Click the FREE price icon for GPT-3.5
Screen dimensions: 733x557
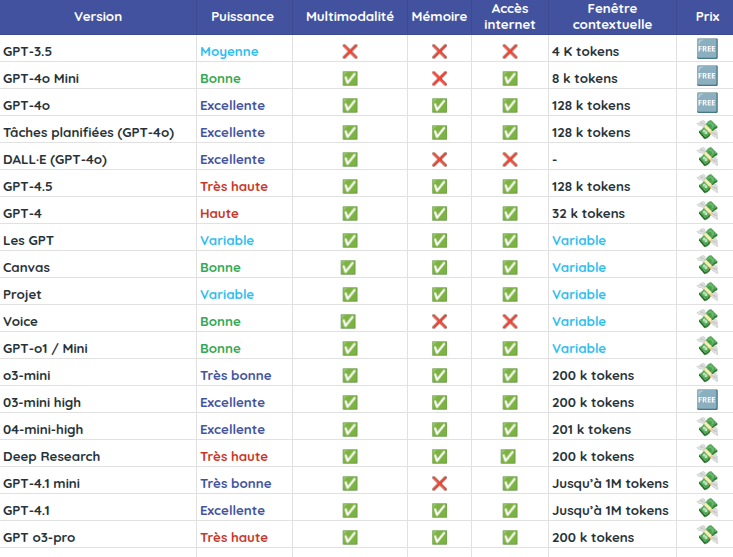pyautogui.click(x=707, y=49)
